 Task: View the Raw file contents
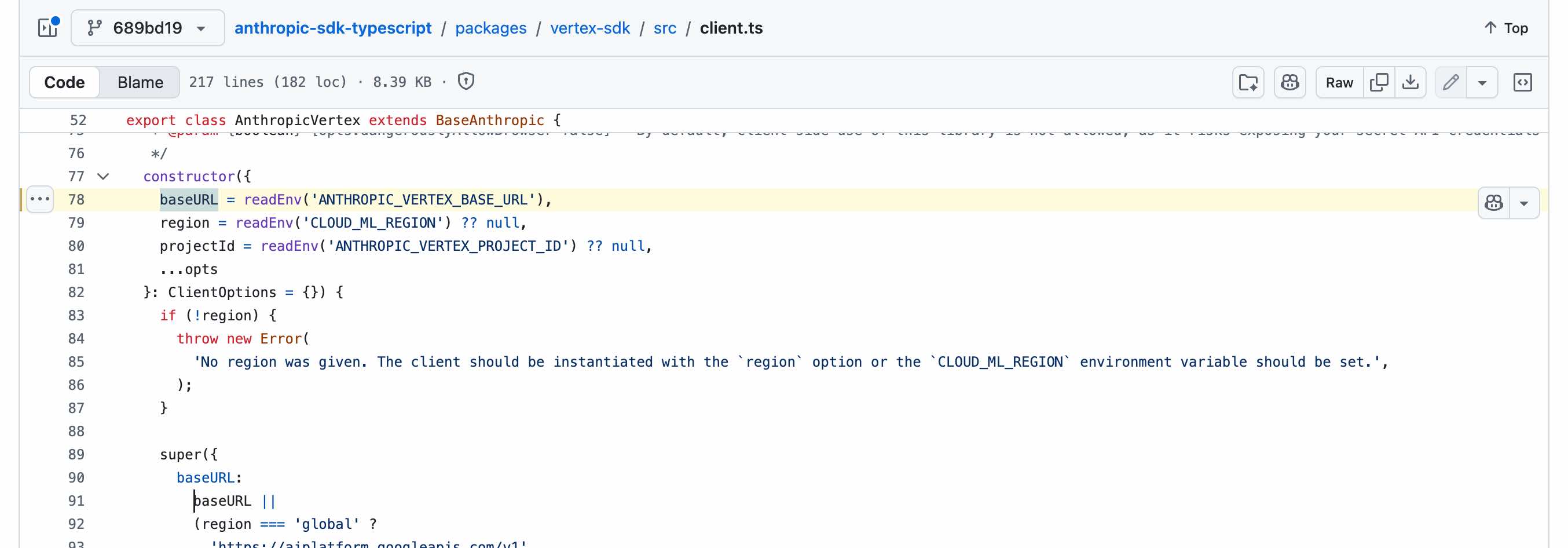pyautogui.click(x=1339, y=82)
